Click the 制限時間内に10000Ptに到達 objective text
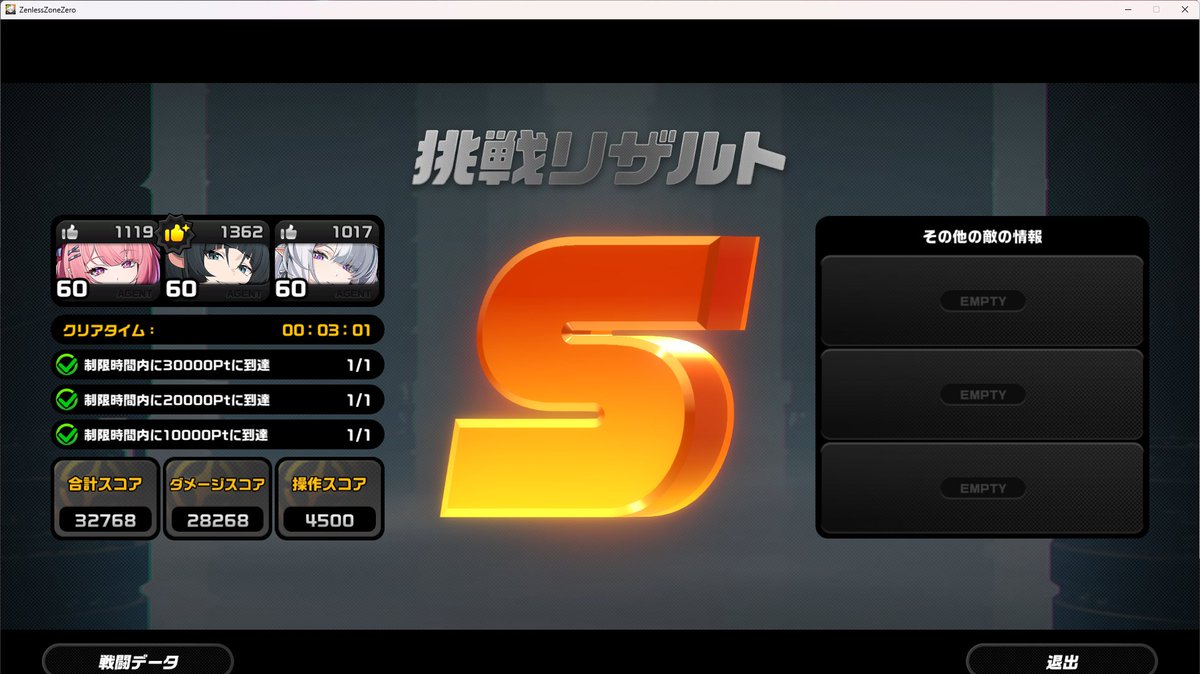1200x674 pixels. pyautogui.click(x=176, y=435)
